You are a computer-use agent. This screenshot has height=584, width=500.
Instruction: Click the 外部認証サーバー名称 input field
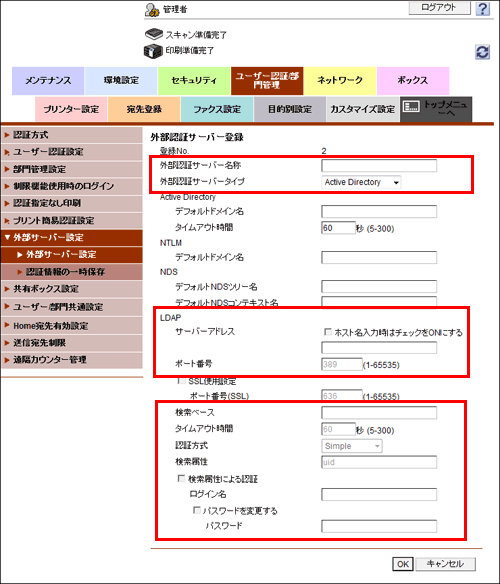click(379, 166)
